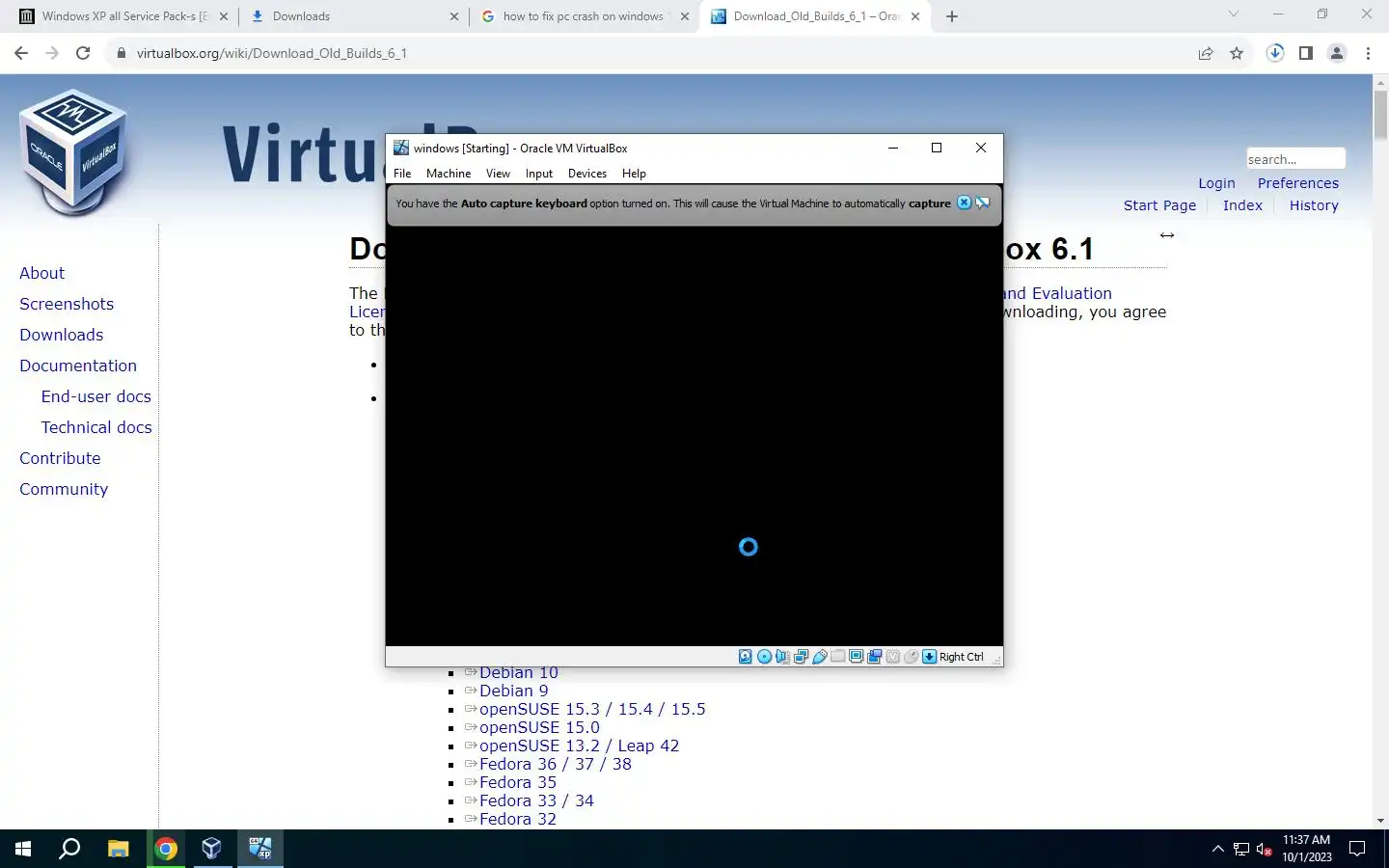Viewport: 1389px width, 868px height.
Task: Click the network indicator in VM status bar
Action: [x=801, y=657]
